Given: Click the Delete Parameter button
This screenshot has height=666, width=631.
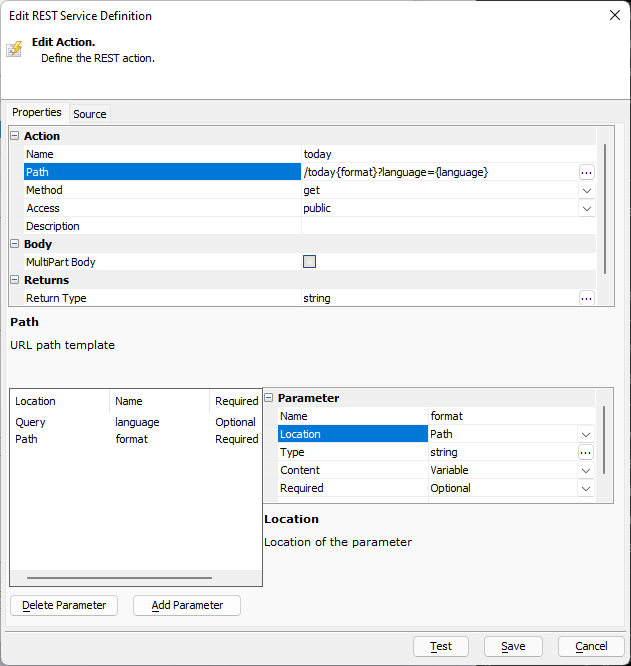Looking at the screenshot, I should [64, 605].
